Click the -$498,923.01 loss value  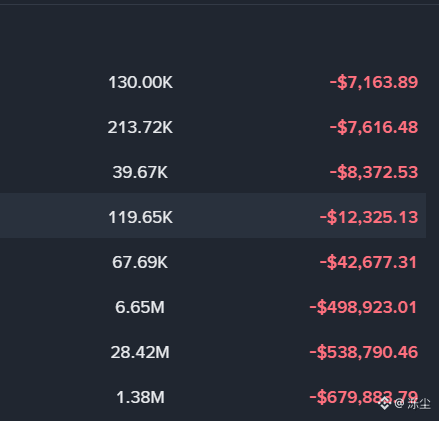pos(363,307)
